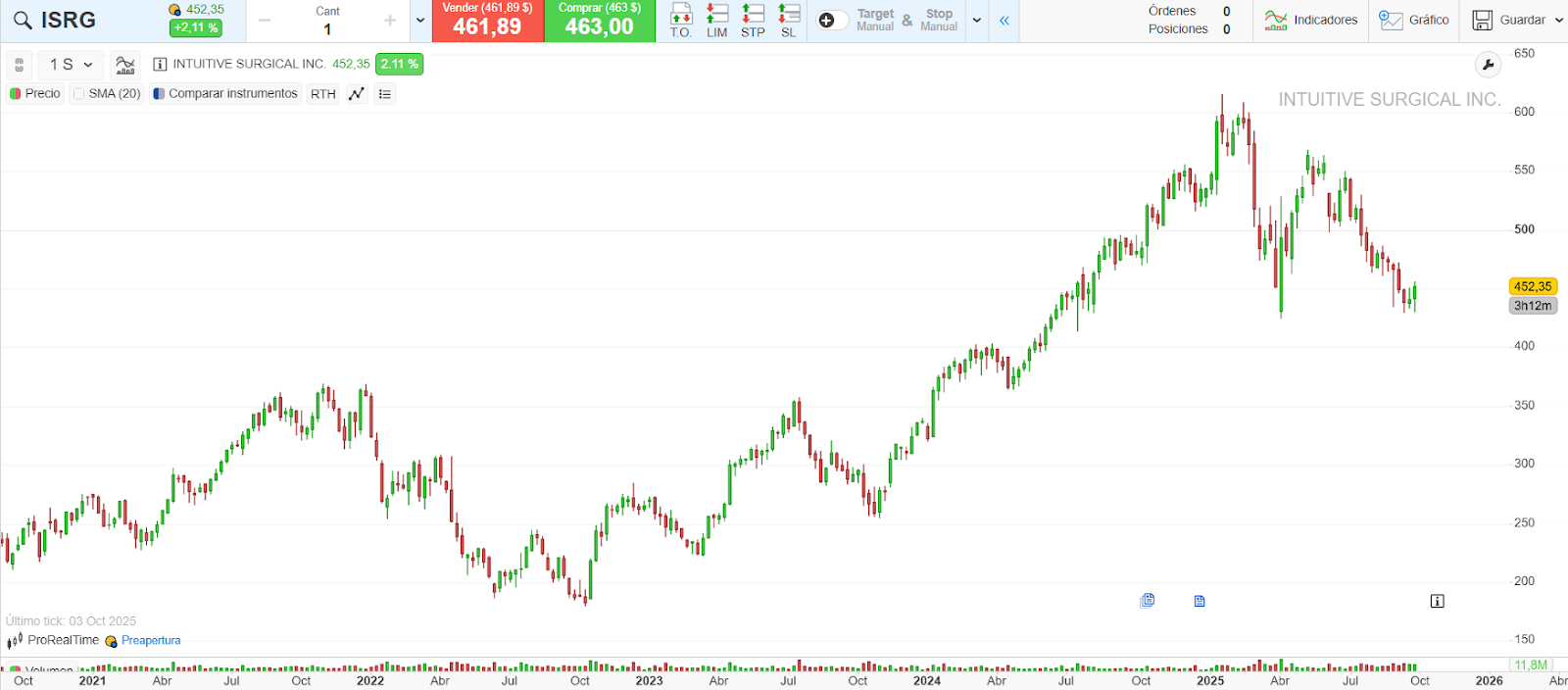This screenshot has height=690, width=1568.
Task: Click the line drawing tool icon
Action: [357, 94]
